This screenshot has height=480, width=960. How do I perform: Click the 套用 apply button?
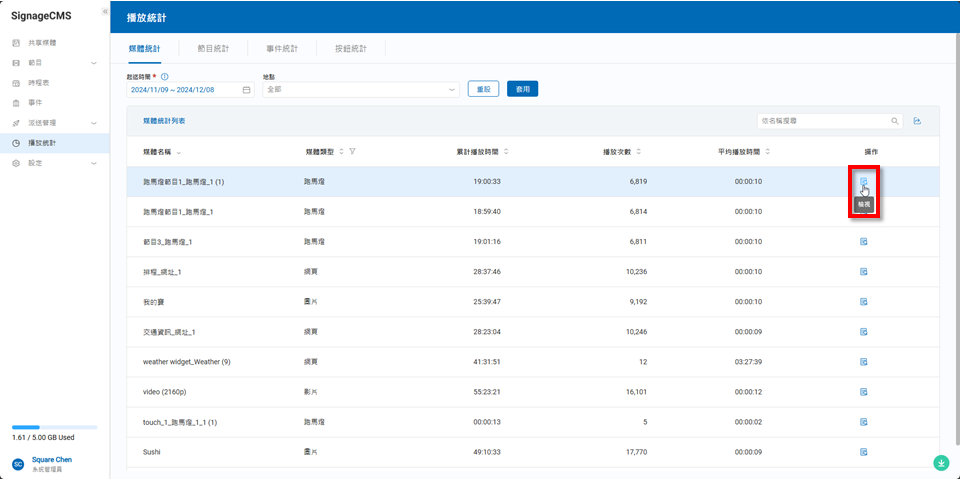[x=522, y=89]
